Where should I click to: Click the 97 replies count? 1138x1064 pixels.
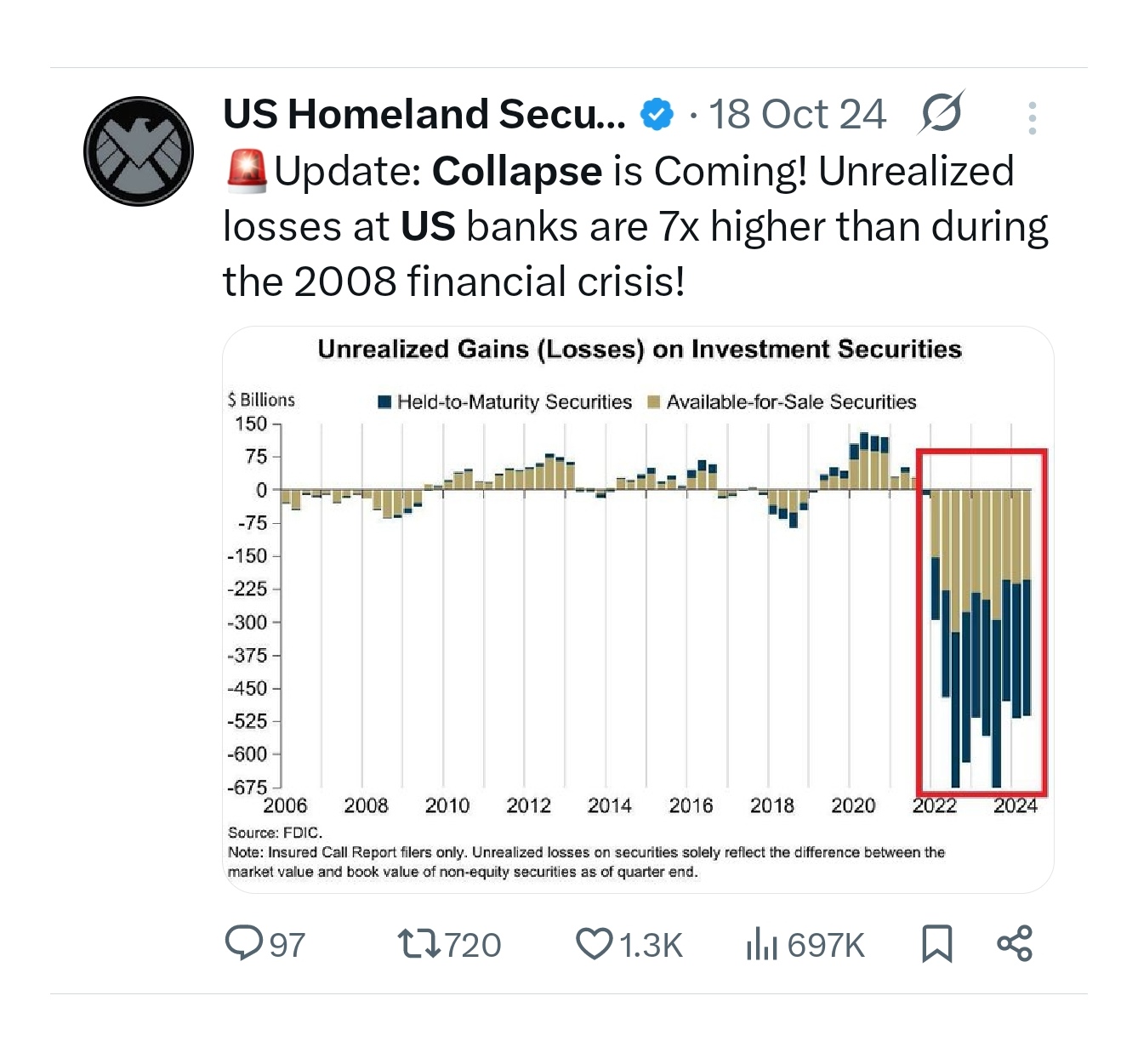(x=287, y=945)
